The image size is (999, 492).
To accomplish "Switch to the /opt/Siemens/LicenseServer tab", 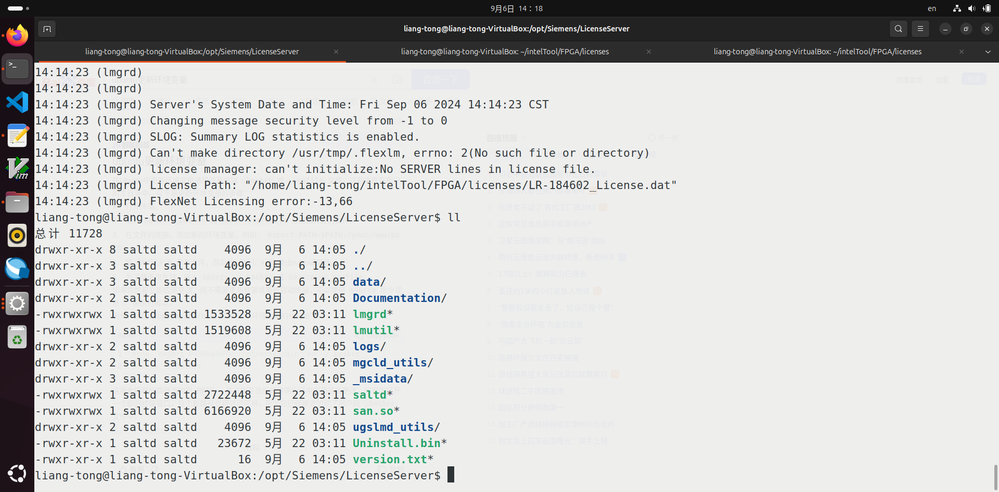I will (192, 52).
